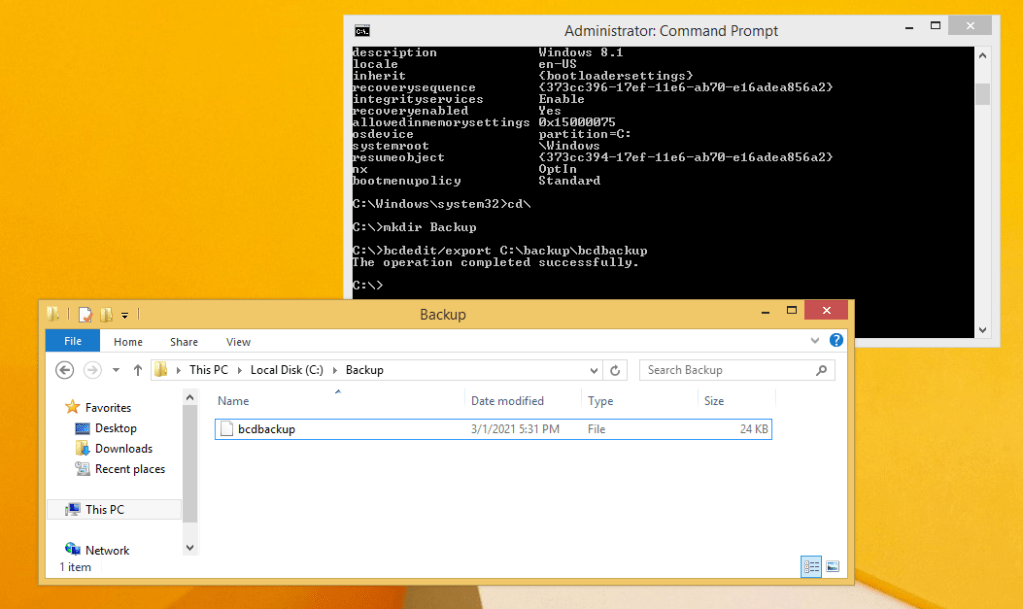Click the Backup window folder icon in title bar

click(53, 315)
